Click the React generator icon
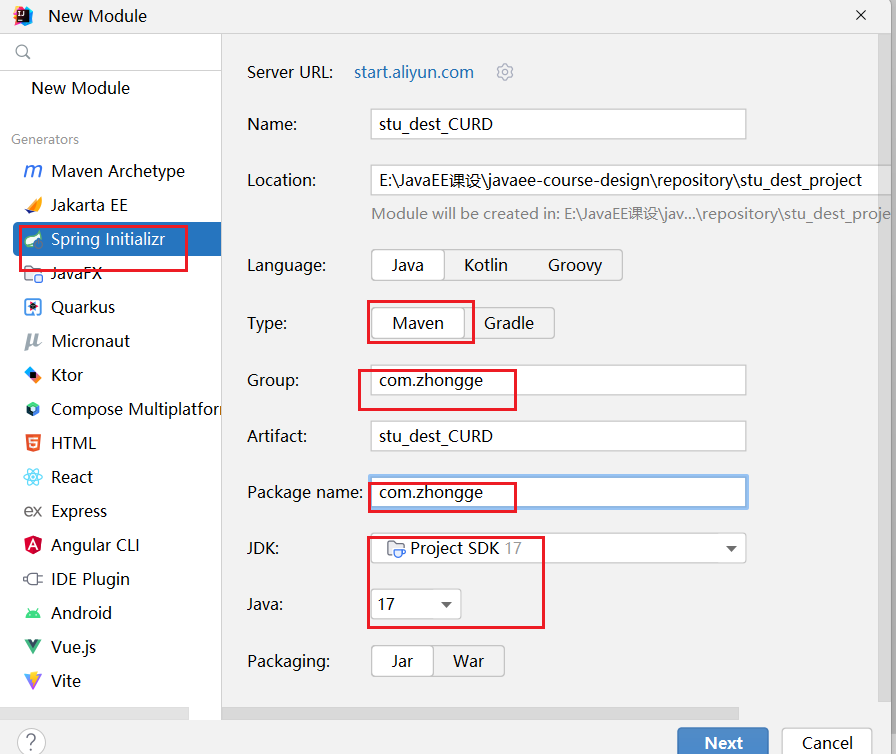The height and width of the screenshot is (754, 896). [33, 477]
